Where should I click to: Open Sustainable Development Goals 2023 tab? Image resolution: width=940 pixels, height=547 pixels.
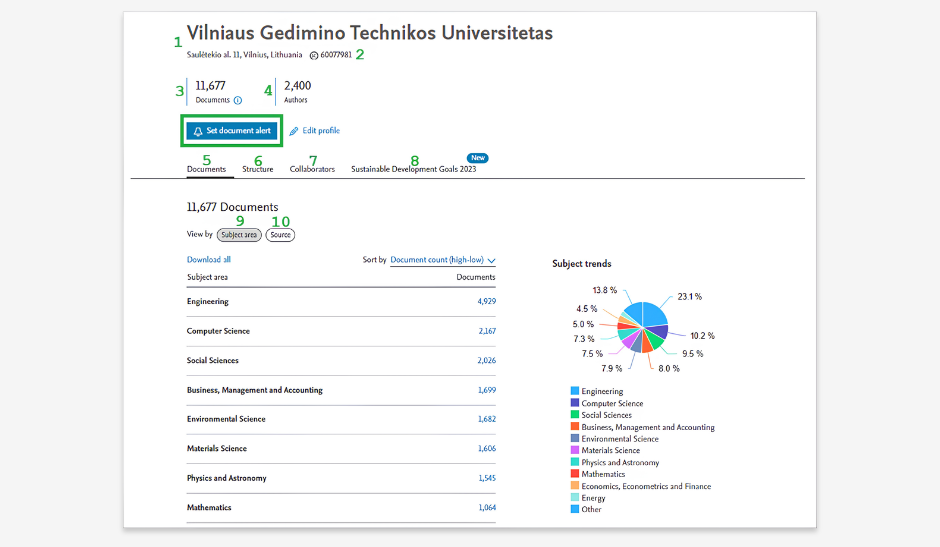[414, 169]
